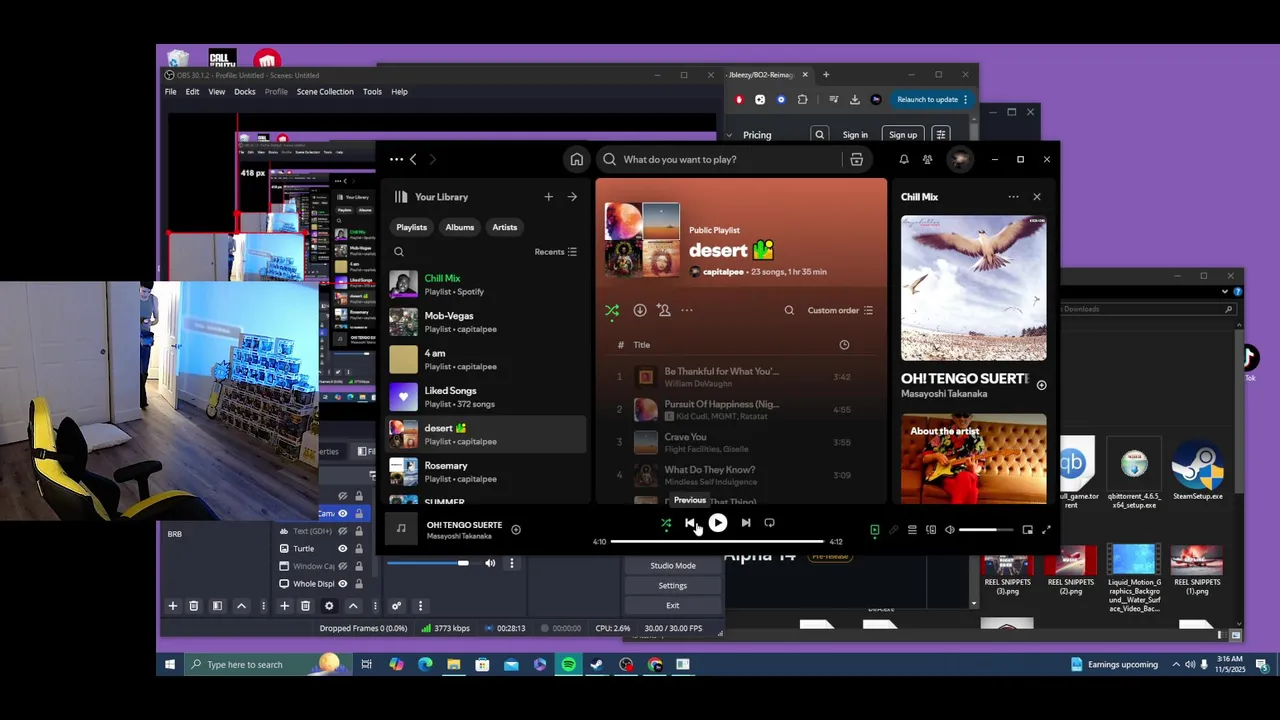The height and width of the screenshot is (720, 1280).
Task: Search within the desert playlist
Action: point(789,310)
